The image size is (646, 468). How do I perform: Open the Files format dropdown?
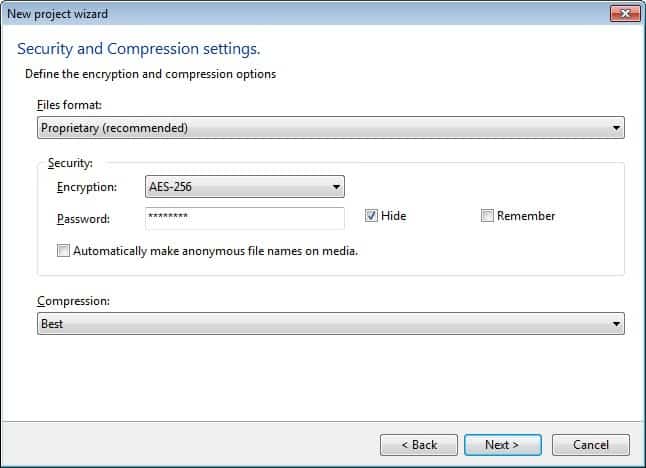330,128
